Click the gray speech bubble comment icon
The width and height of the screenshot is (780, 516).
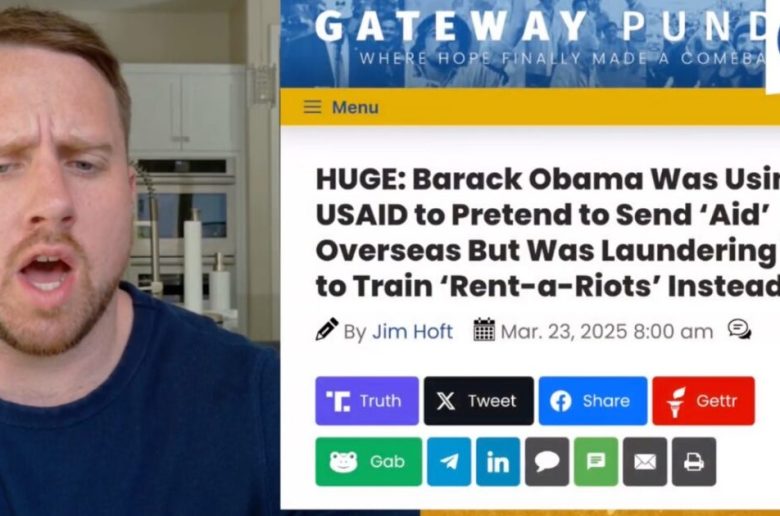click(x=547, y=462)
